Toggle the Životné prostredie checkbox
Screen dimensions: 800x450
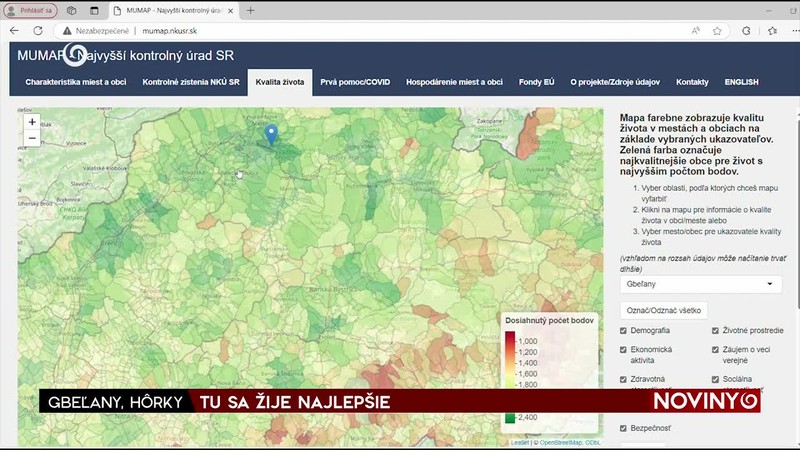point(715,331)
